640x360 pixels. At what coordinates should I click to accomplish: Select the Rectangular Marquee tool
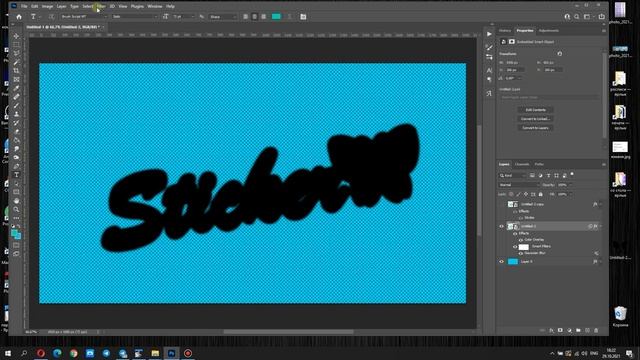click(16, 44)
